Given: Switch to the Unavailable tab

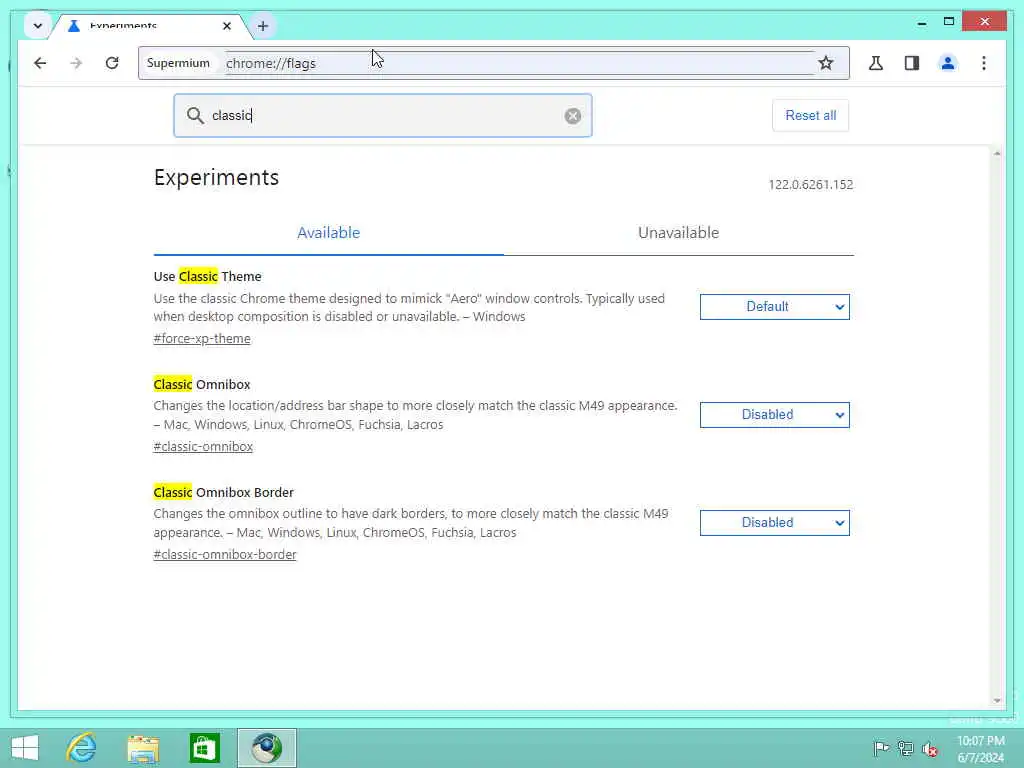Looking at the screenshot, I should click(679, 233).
